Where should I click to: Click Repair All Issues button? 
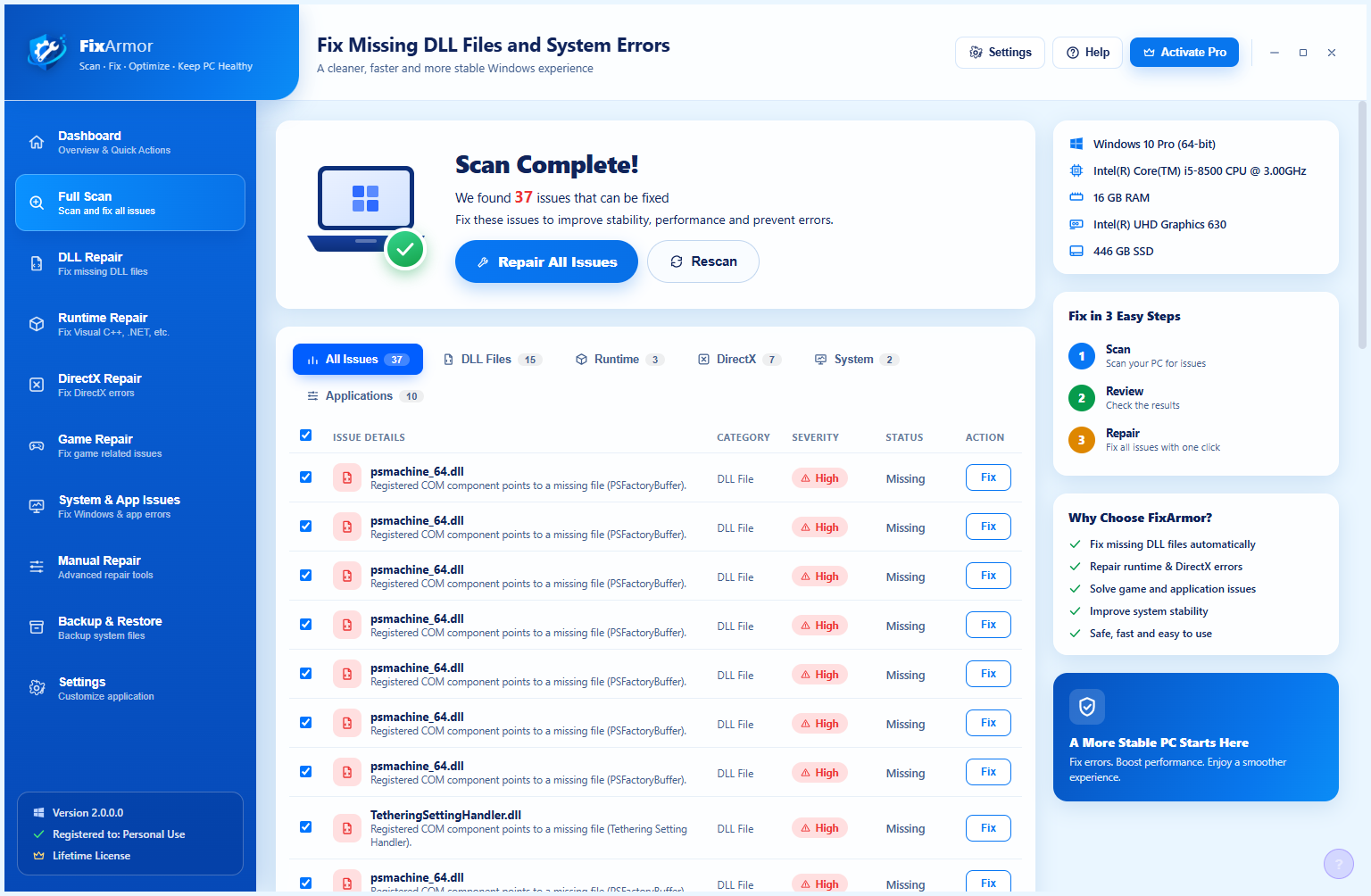[x=546, y=261]
